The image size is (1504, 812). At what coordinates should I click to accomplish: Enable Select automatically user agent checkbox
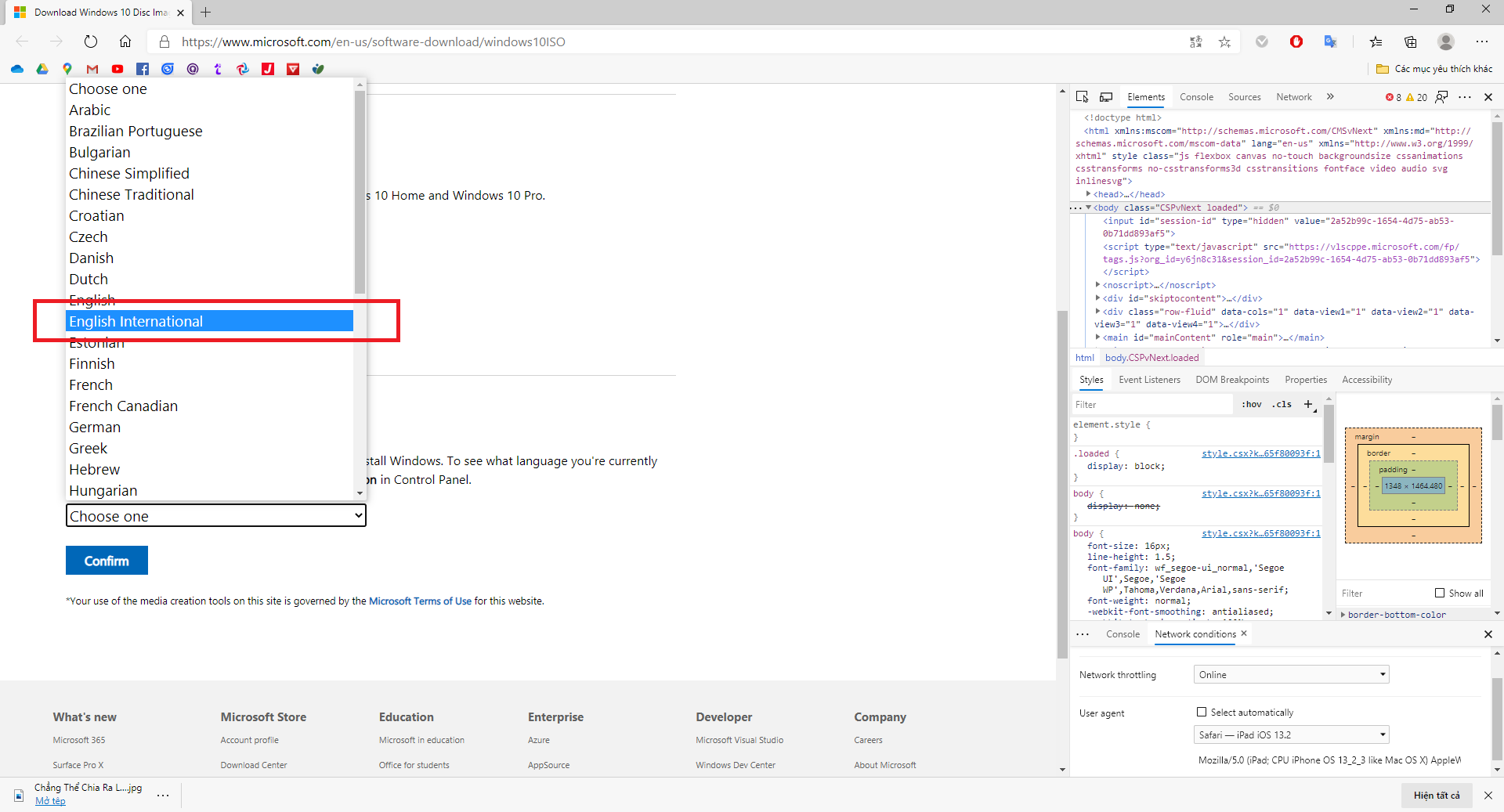pos(1202,713)
